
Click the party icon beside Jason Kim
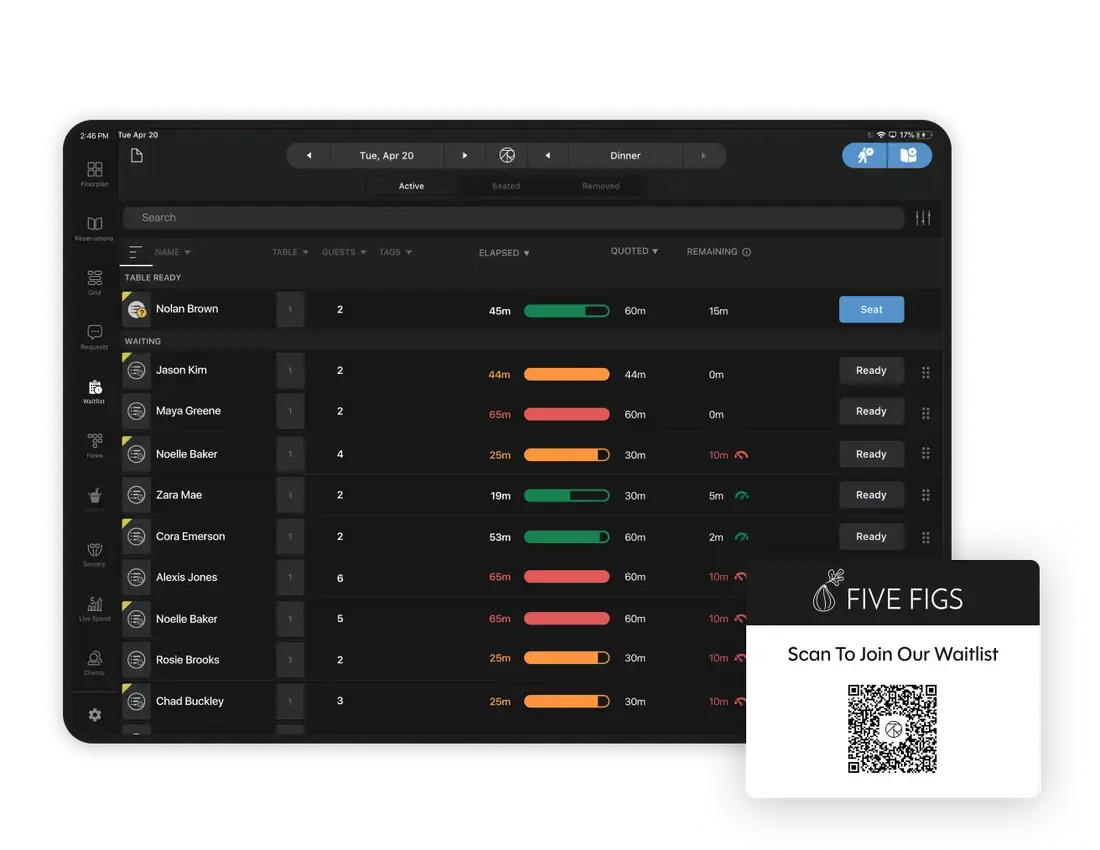point(137,370)
